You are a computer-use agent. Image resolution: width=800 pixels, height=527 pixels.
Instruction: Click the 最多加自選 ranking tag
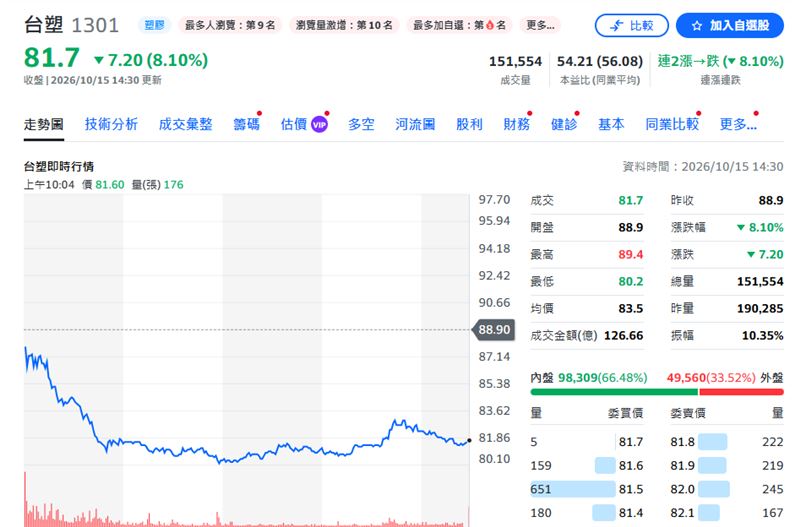pos(459,25)
